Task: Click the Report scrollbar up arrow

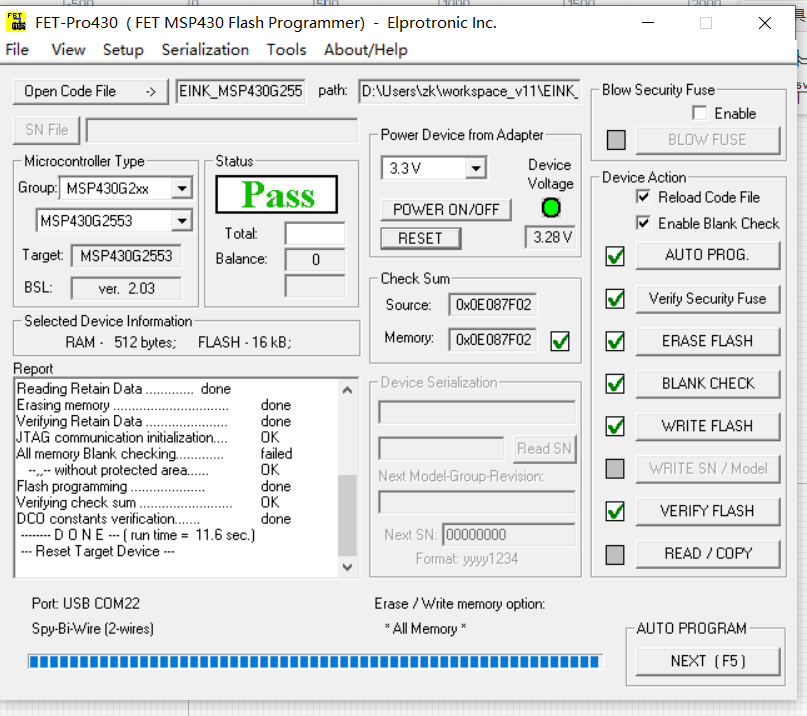Action: (x=347, y=390)
